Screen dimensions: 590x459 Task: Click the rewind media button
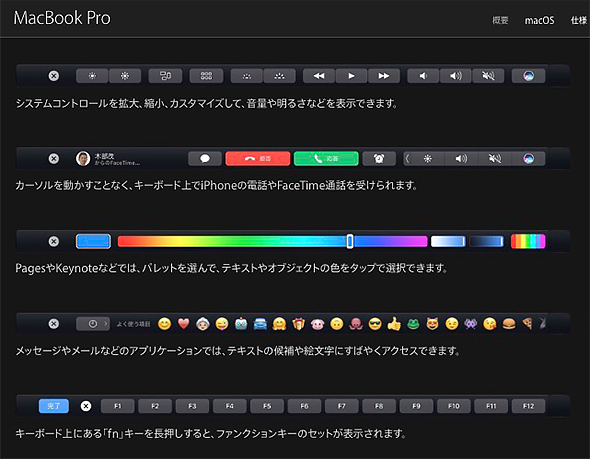[319, 76]
